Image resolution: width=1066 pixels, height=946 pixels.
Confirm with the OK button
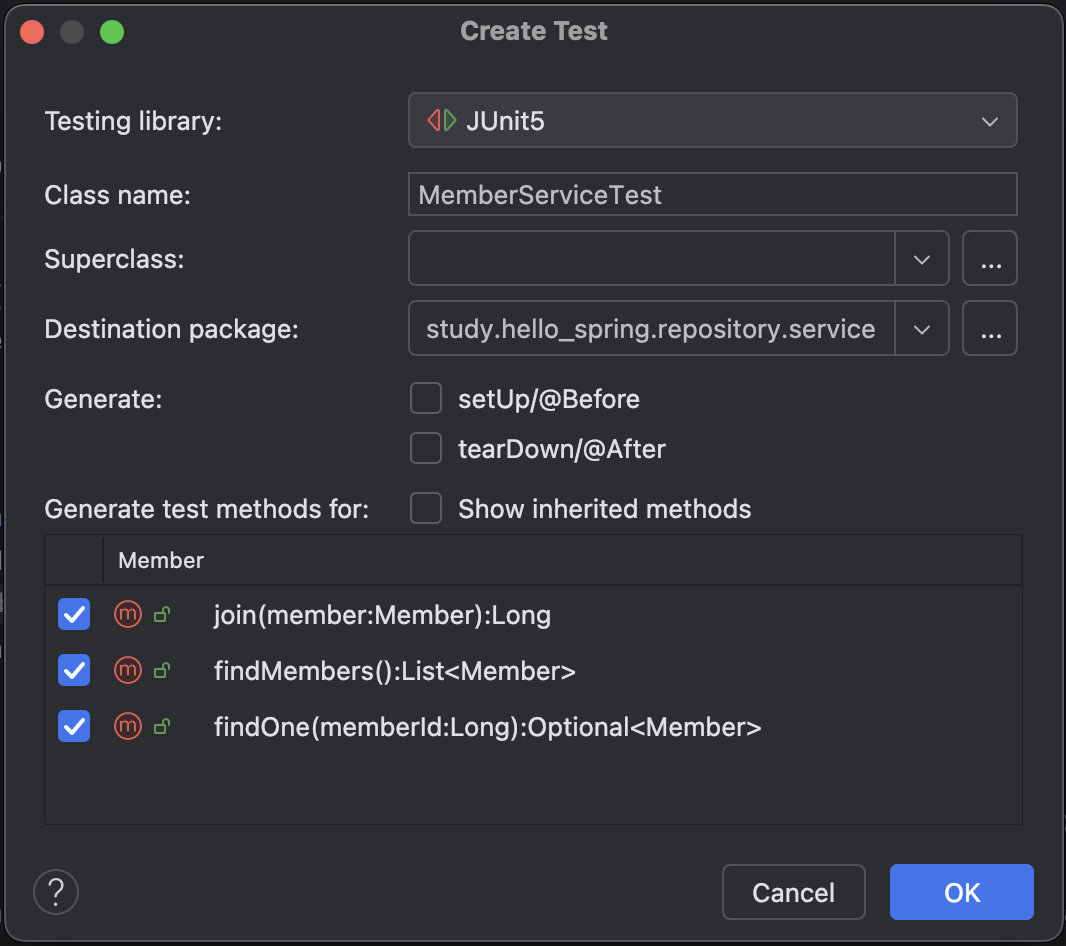tap(962, 892)
